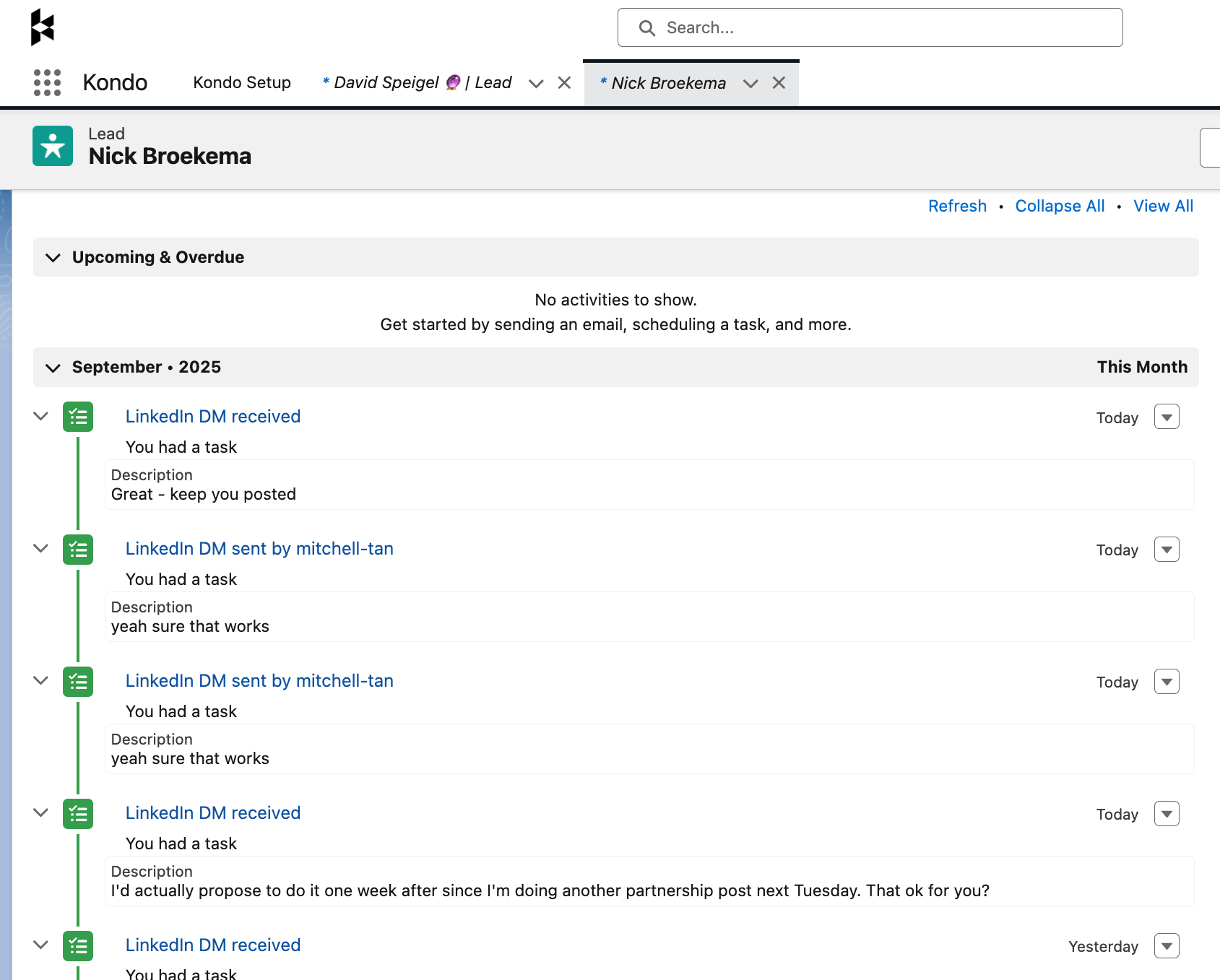Collapse the second 'LinkedIn DM sent by mitchell-tan' task
Viewport: 1220px width, 980px height.
click(41, 680)
